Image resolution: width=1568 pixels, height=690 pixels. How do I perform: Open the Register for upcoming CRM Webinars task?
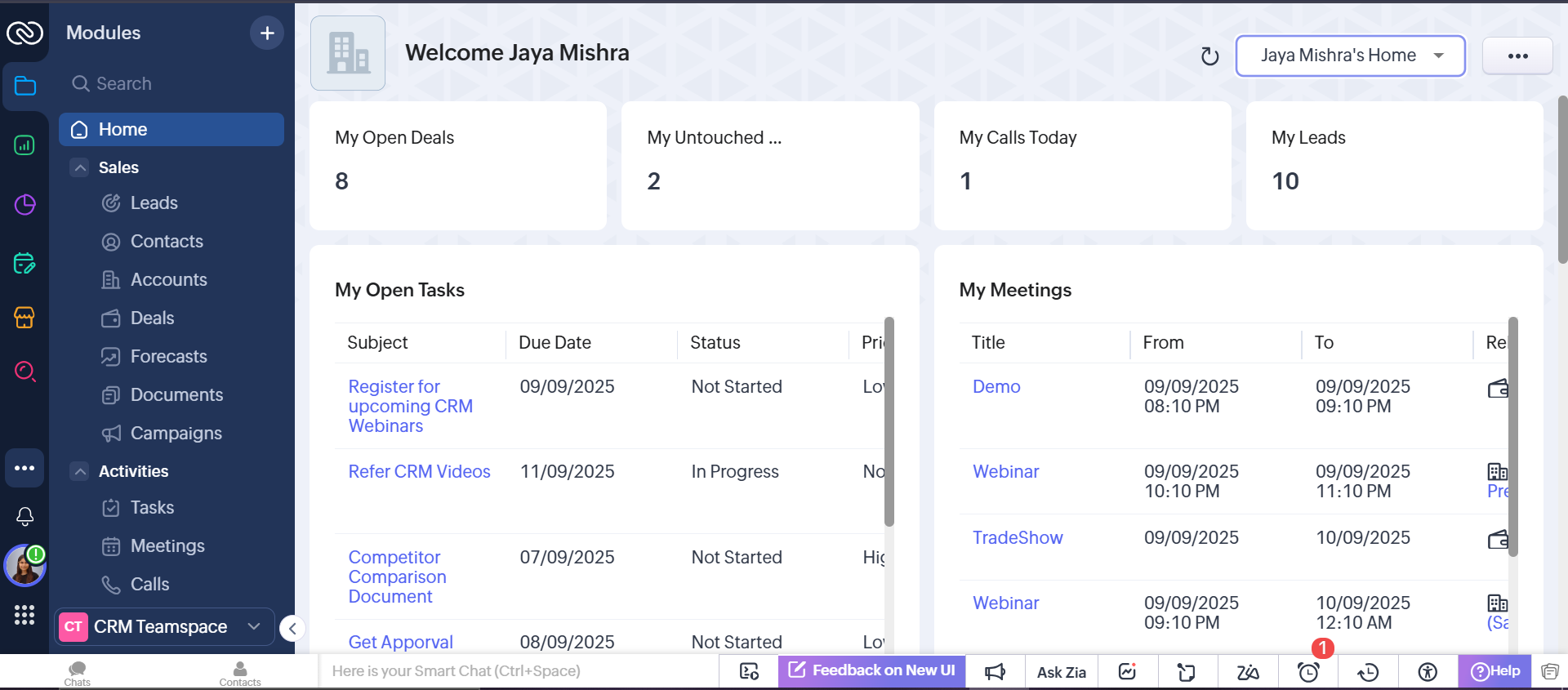tap(410, 406)
